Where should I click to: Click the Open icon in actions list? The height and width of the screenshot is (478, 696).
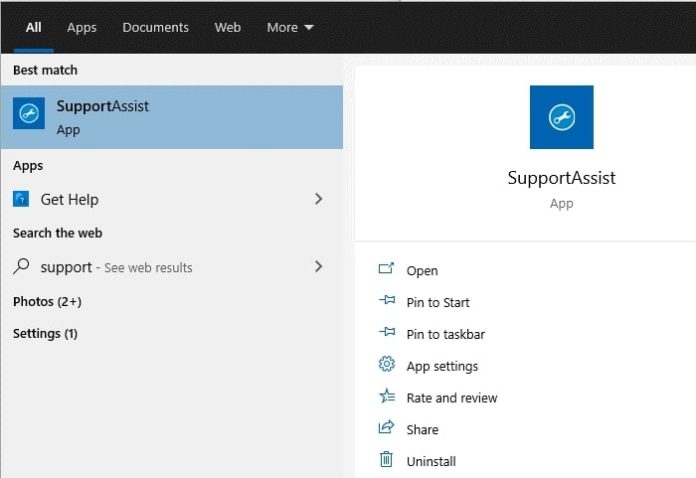(x=386, y=270)
